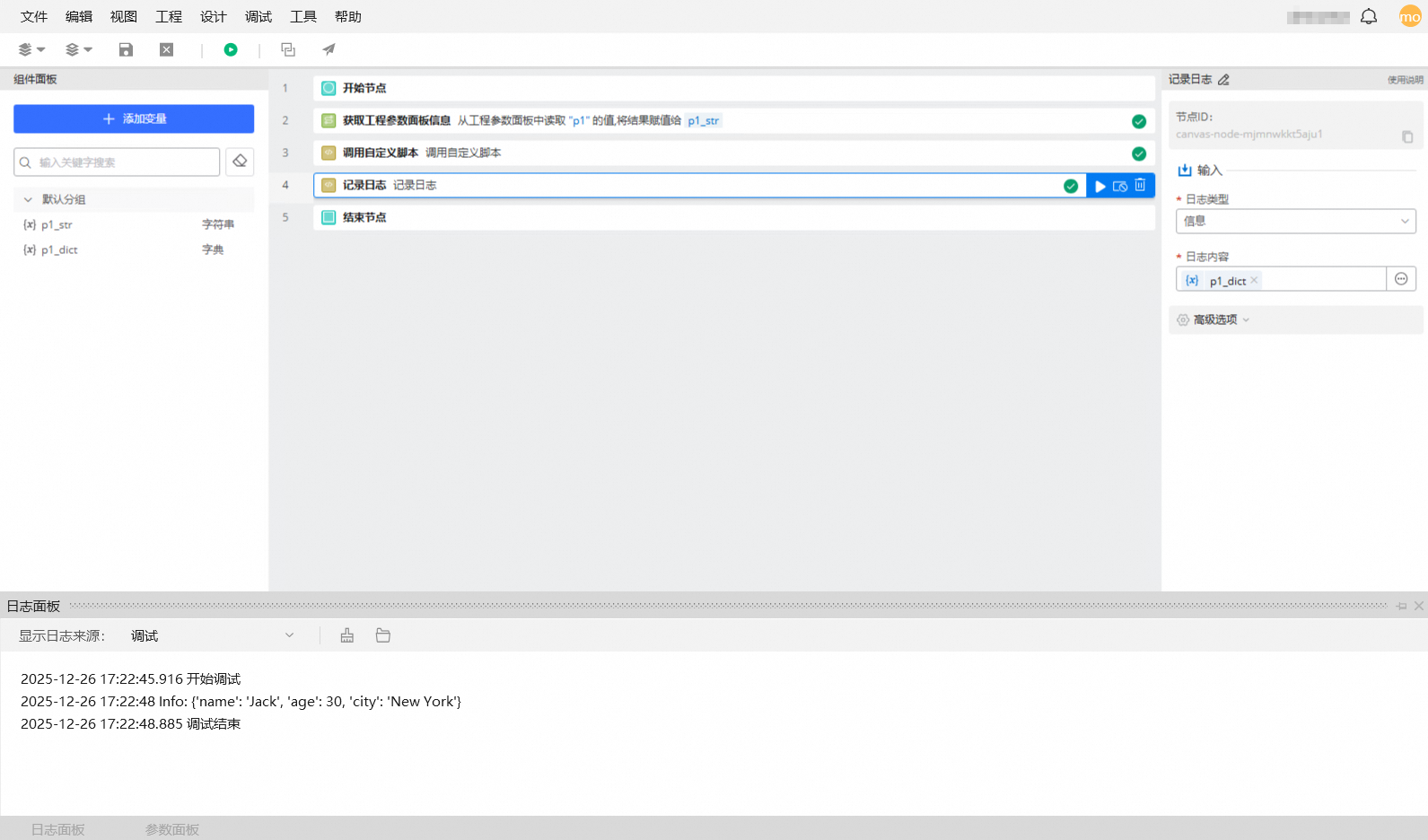Viewport: 1428px width, 840px height.
Task: Click green check status on row 4
Action: pyautogui.click(x=1071, y=186)
